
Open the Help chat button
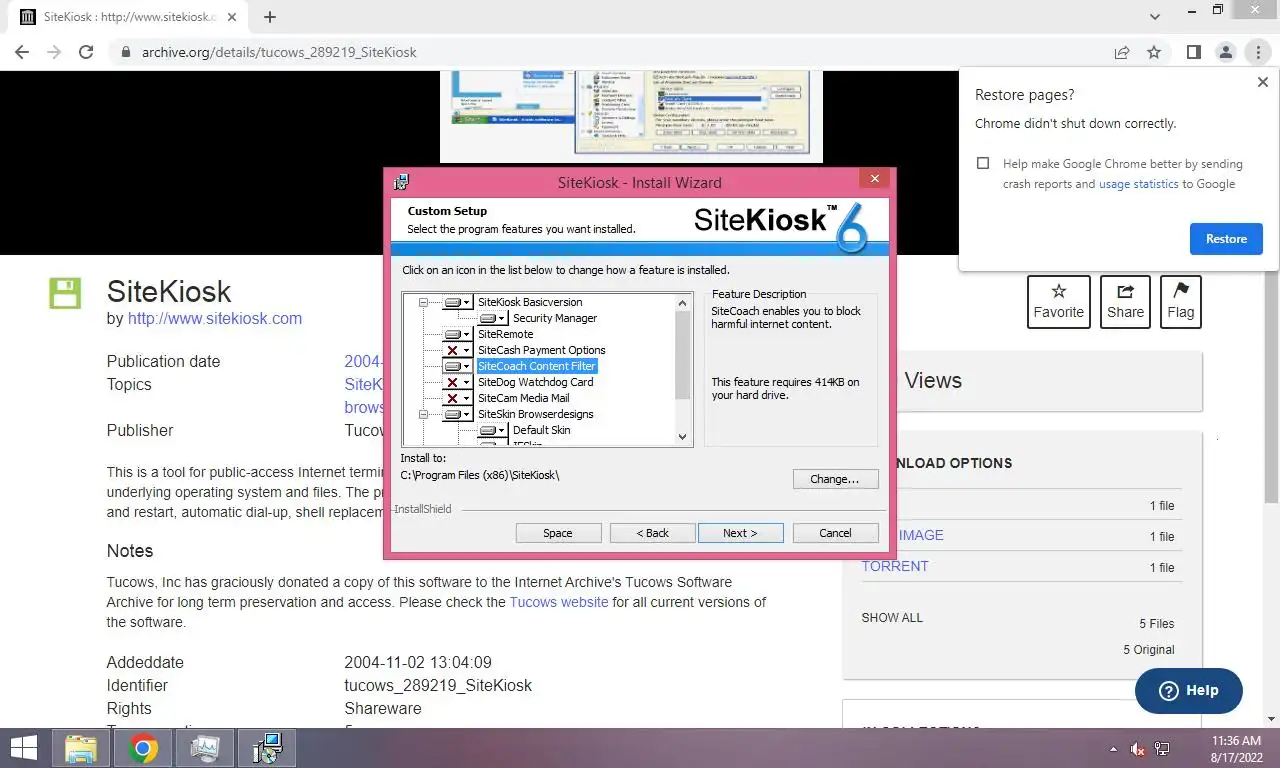1189,690
